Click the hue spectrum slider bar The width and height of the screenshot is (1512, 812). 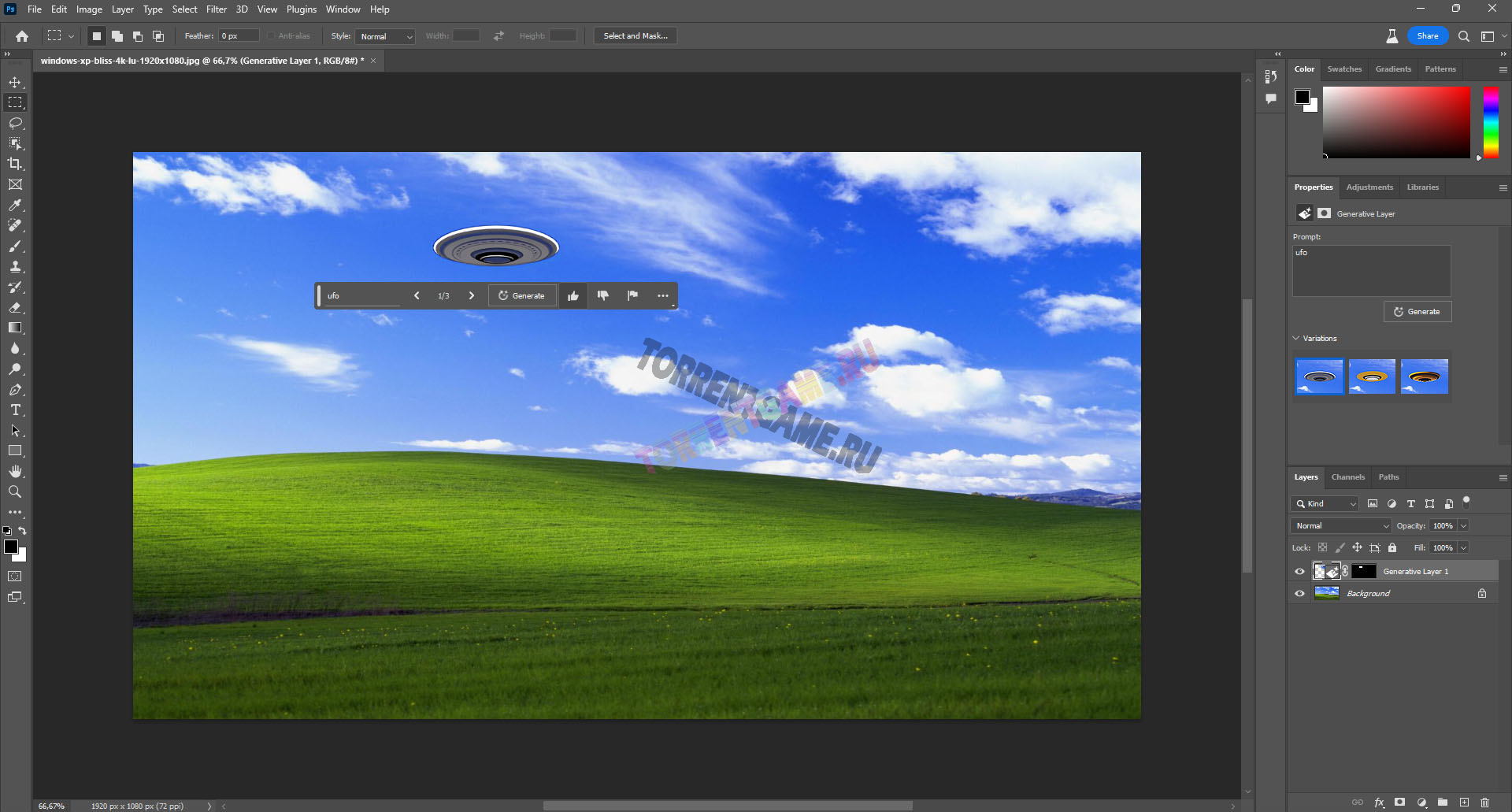[1491, 122]
